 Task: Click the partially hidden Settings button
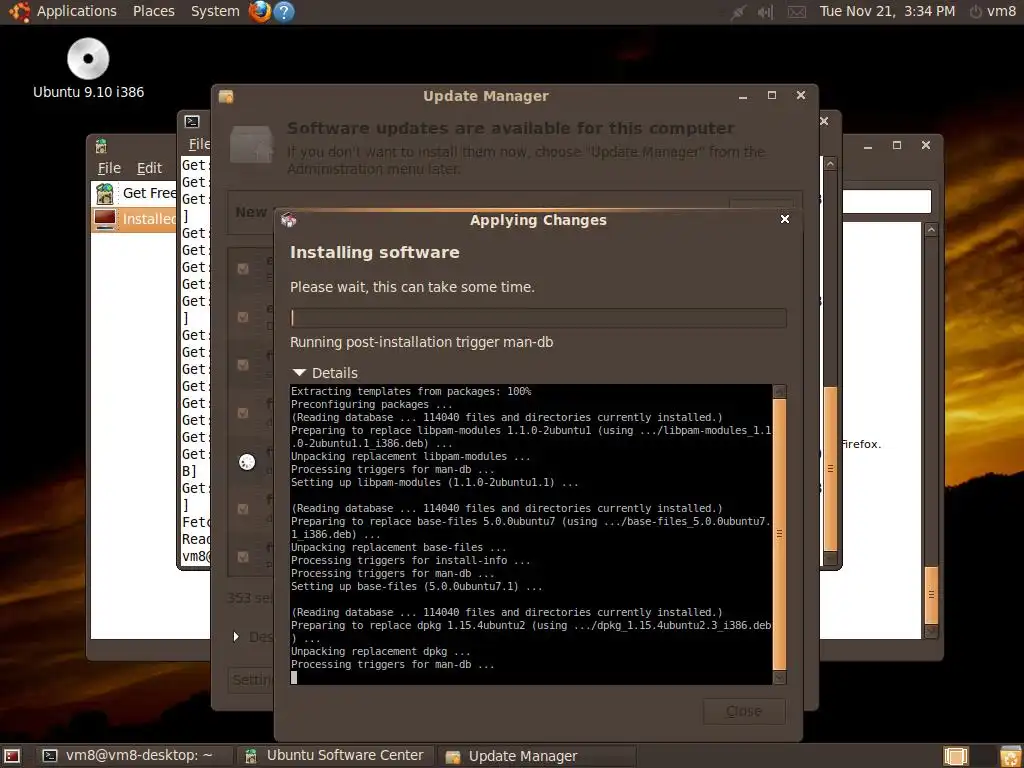tap(251, 680)
